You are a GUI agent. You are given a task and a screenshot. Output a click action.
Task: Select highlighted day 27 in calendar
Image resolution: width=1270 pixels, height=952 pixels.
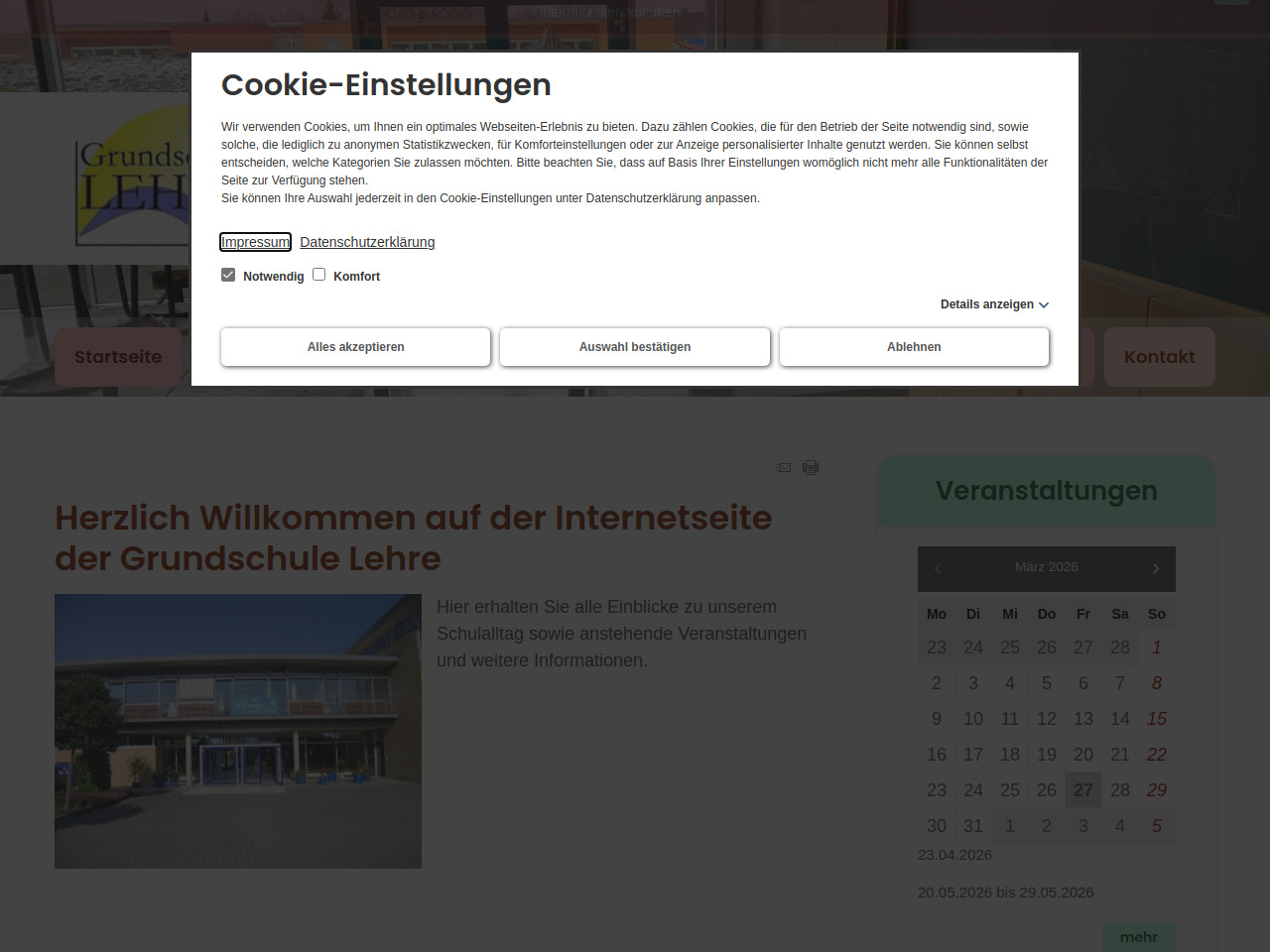pyautogui.click(x=1082, y=790)
